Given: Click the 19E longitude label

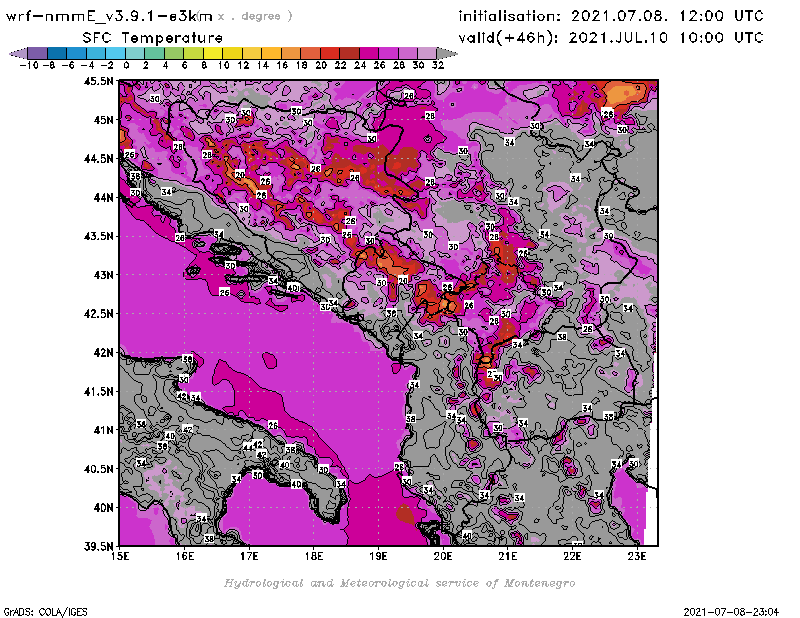Looking at the screenshot, I should pyautogui.click(x=379, y=556).
